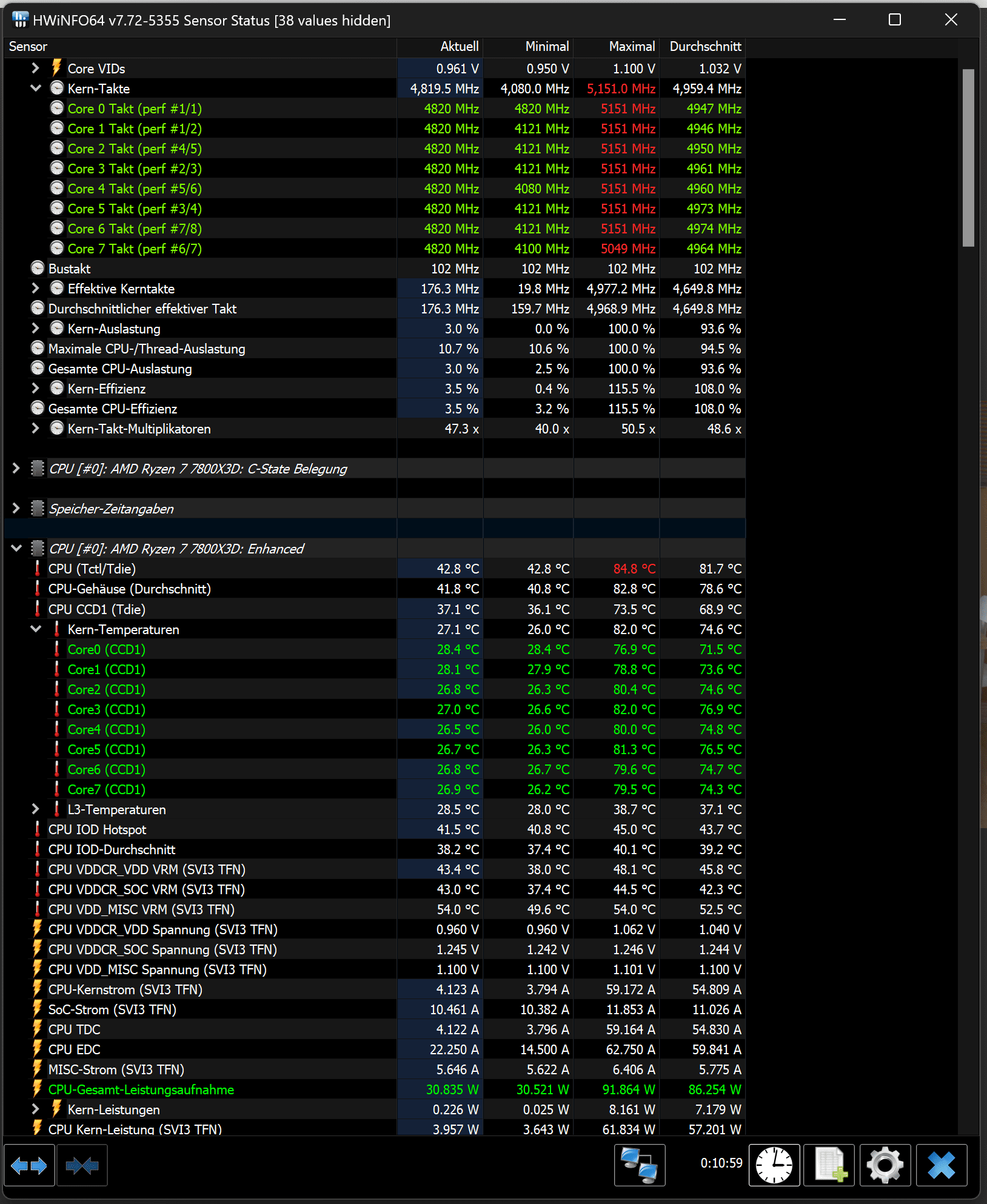This screenshot has height=1204, width=987.
Task: Expand the Kern-Effizienz group
Action: click(x=35, y=388)
